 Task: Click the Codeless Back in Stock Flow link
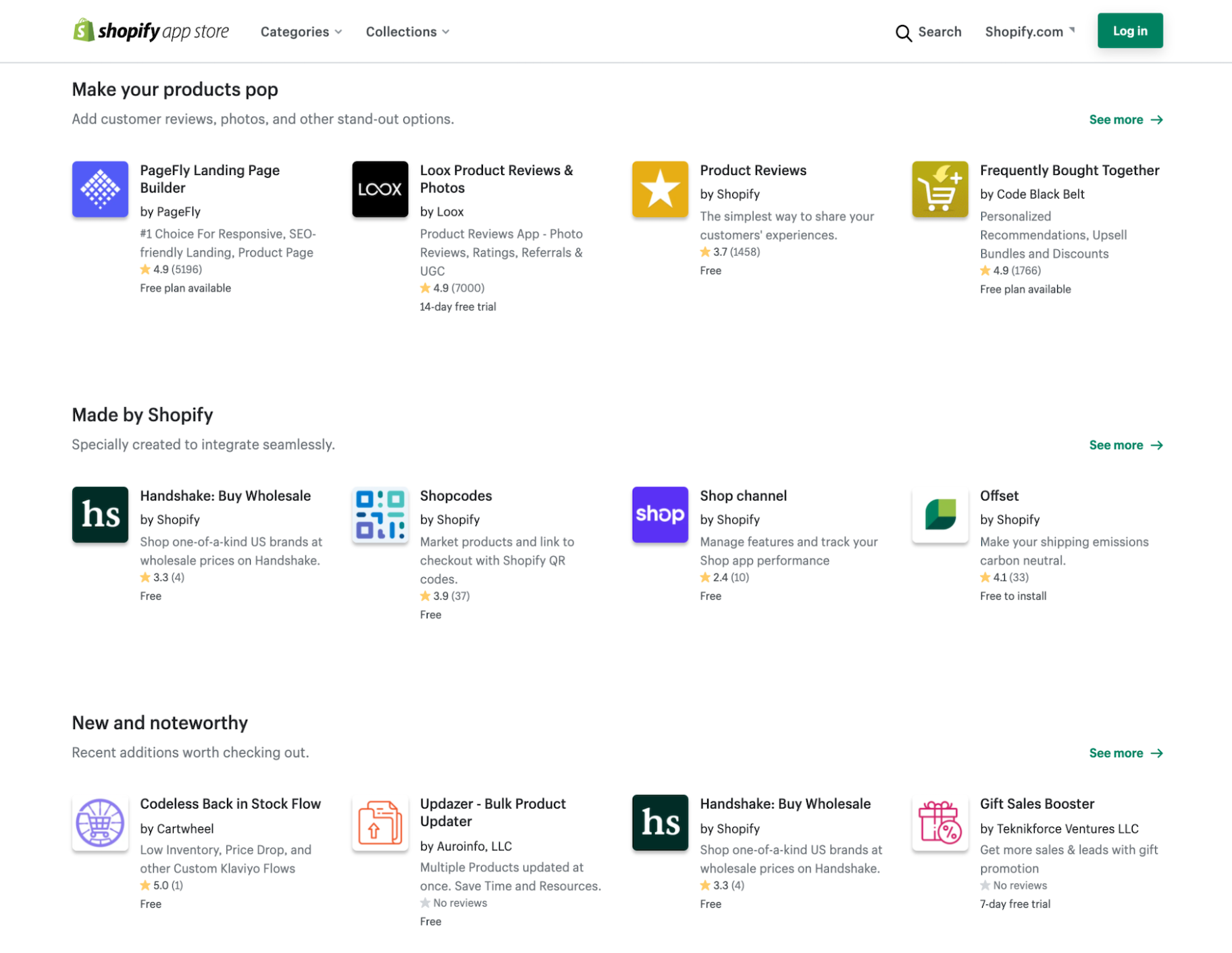click(x=230, y=804)
